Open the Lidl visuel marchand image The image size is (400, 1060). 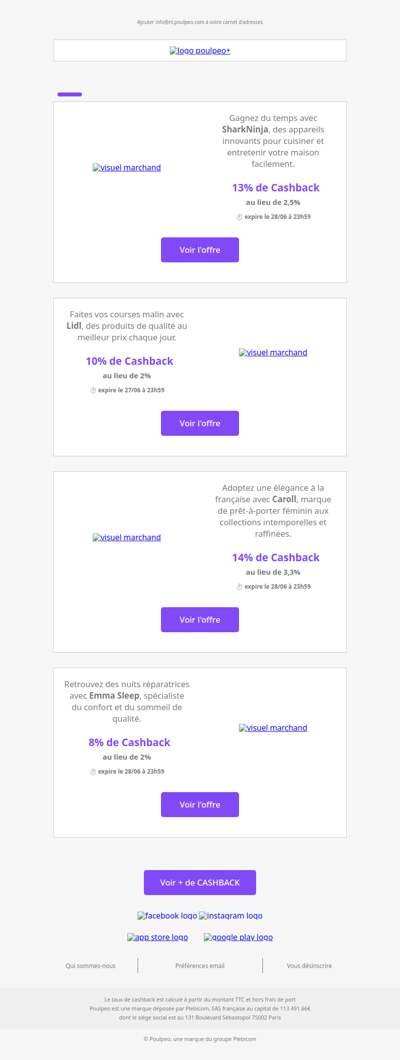tap(273, 352)
